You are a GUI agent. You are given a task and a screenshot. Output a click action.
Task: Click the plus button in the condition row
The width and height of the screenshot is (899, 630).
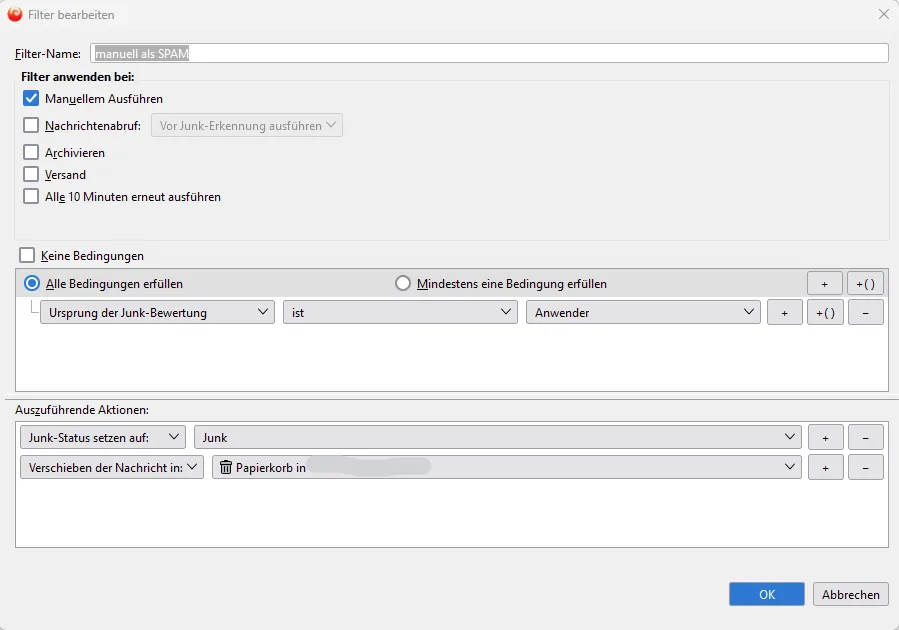click(784, 312)
